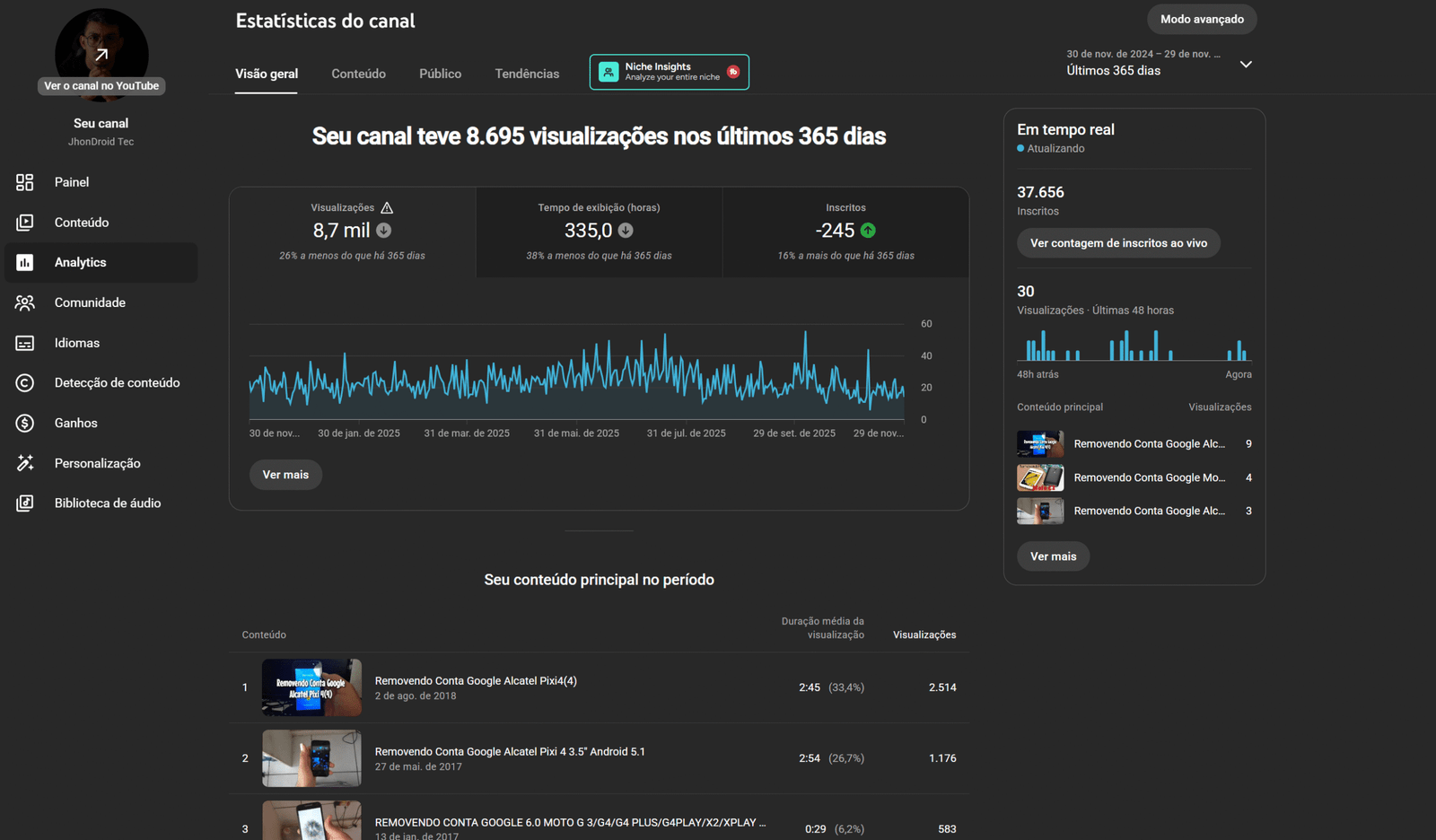Screen dimensions: 1436x840
Task: Click the Biblioteca de áudio icon
Action: pyautogui.click(x=25, y=503)
